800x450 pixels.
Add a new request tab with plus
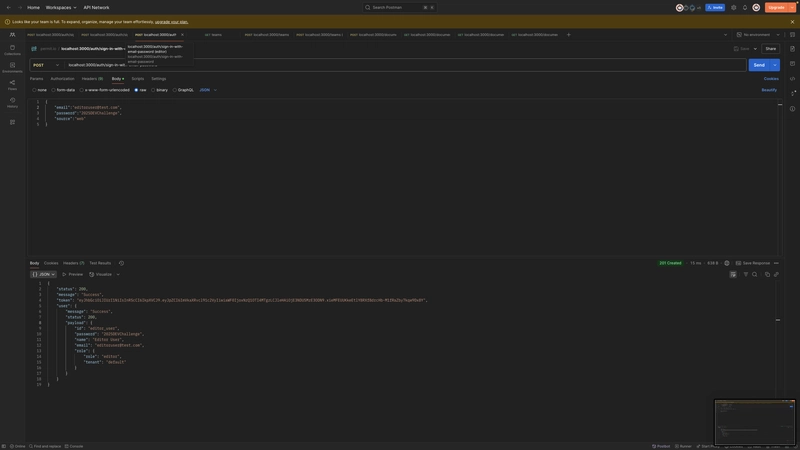click(568, 35)
